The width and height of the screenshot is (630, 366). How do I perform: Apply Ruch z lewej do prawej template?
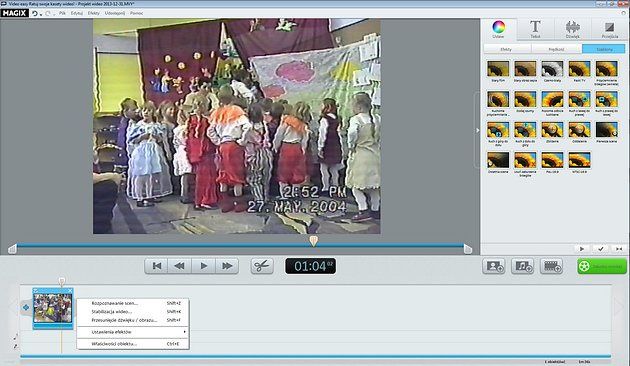click(x=579, y=99)
